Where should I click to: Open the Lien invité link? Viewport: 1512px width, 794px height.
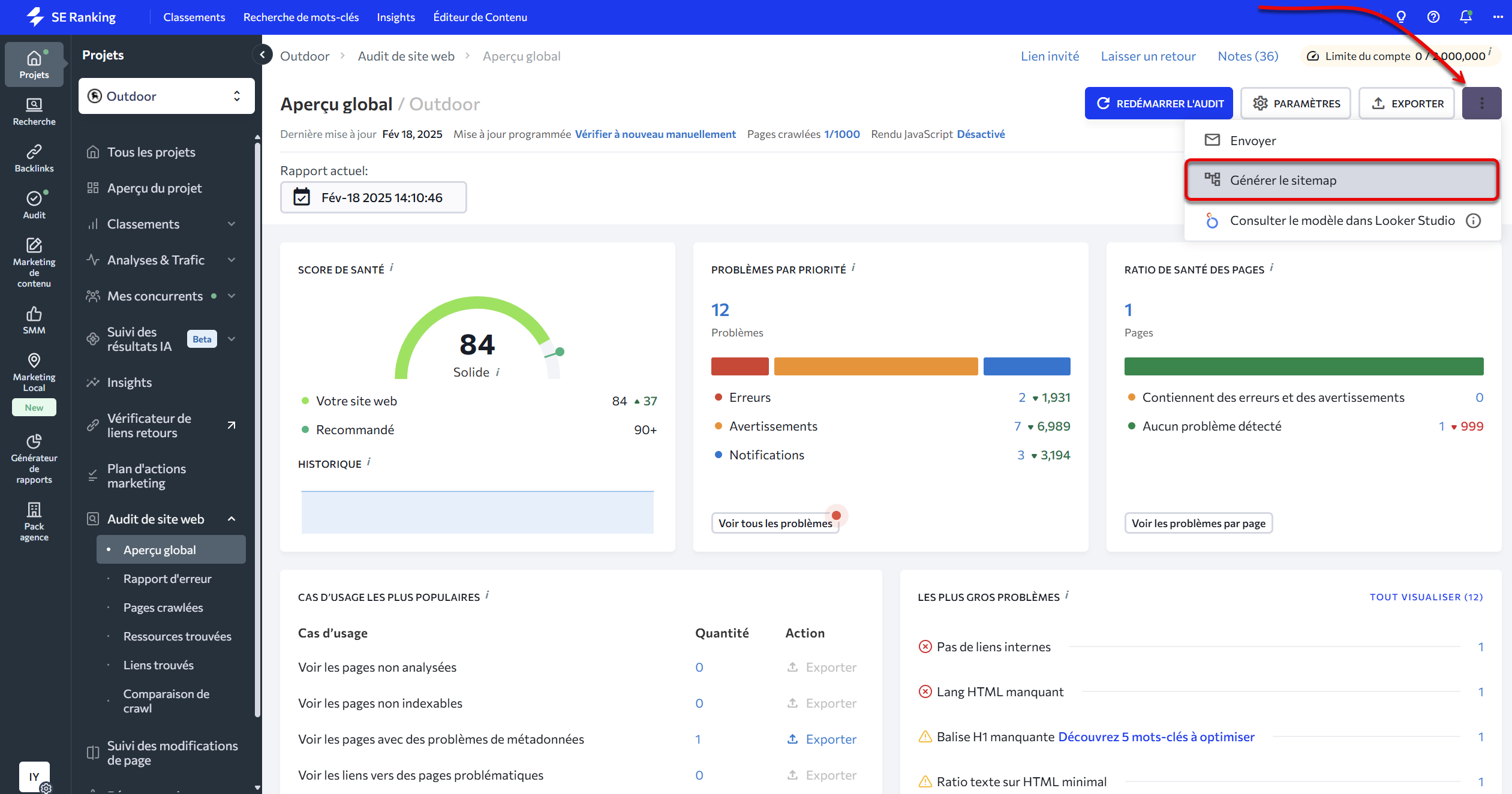(x=1050, y=56)
